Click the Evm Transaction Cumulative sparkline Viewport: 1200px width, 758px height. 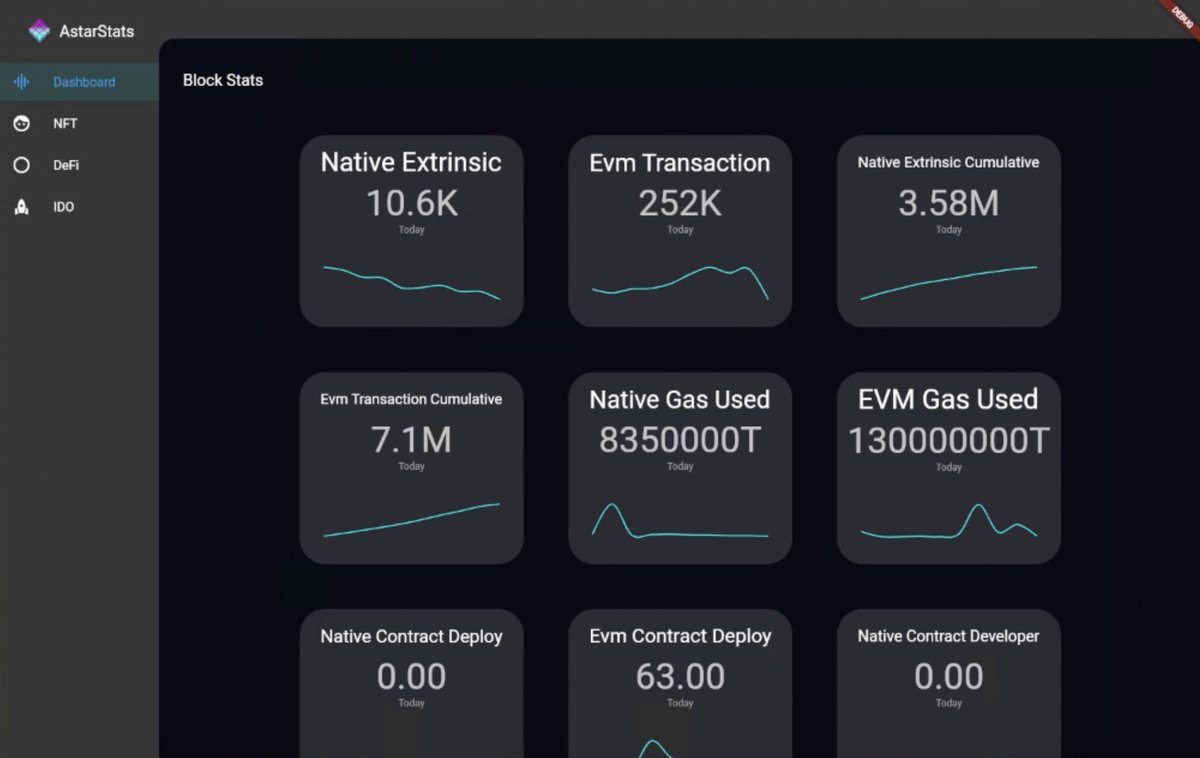coord(411,520)
